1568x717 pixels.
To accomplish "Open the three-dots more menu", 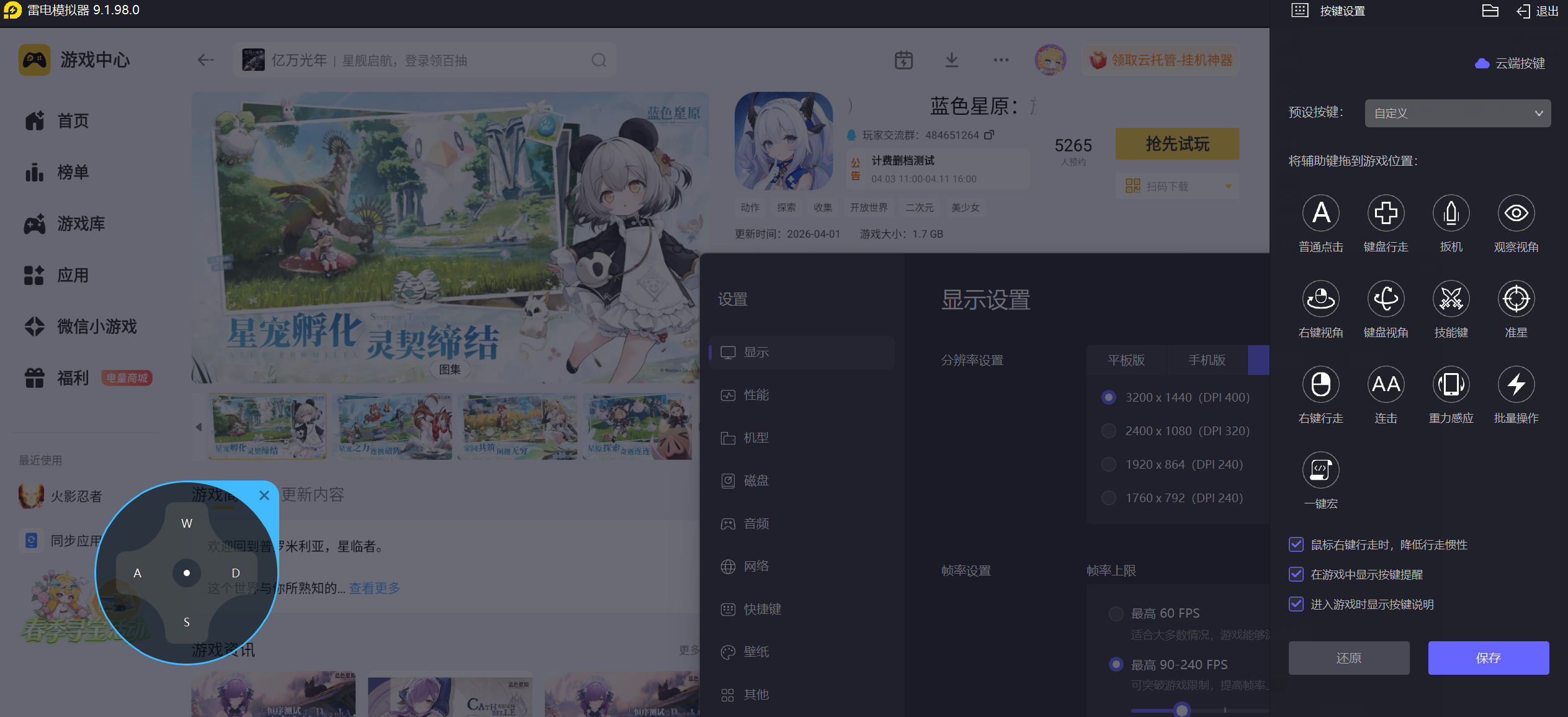I will [1001, 60].
